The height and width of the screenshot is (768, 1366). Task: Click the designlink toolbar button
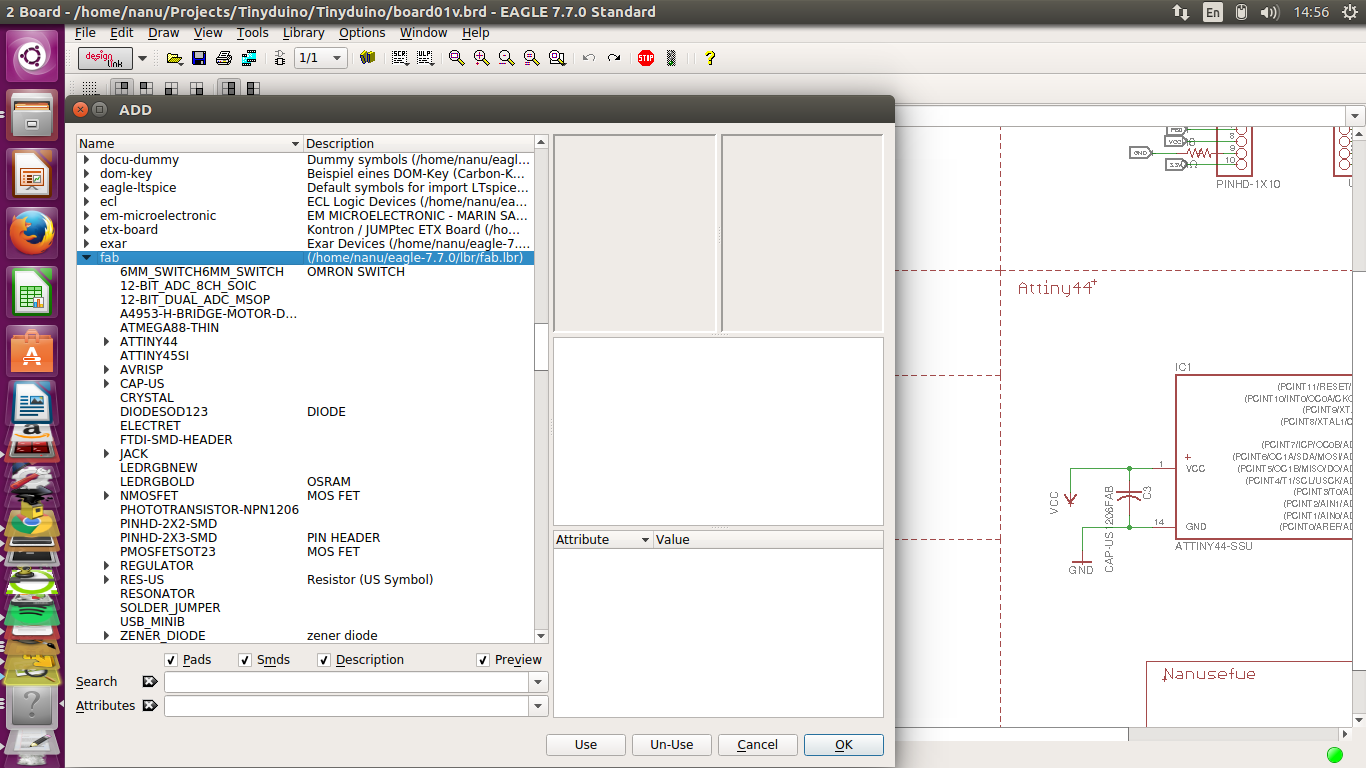[104, 58]
